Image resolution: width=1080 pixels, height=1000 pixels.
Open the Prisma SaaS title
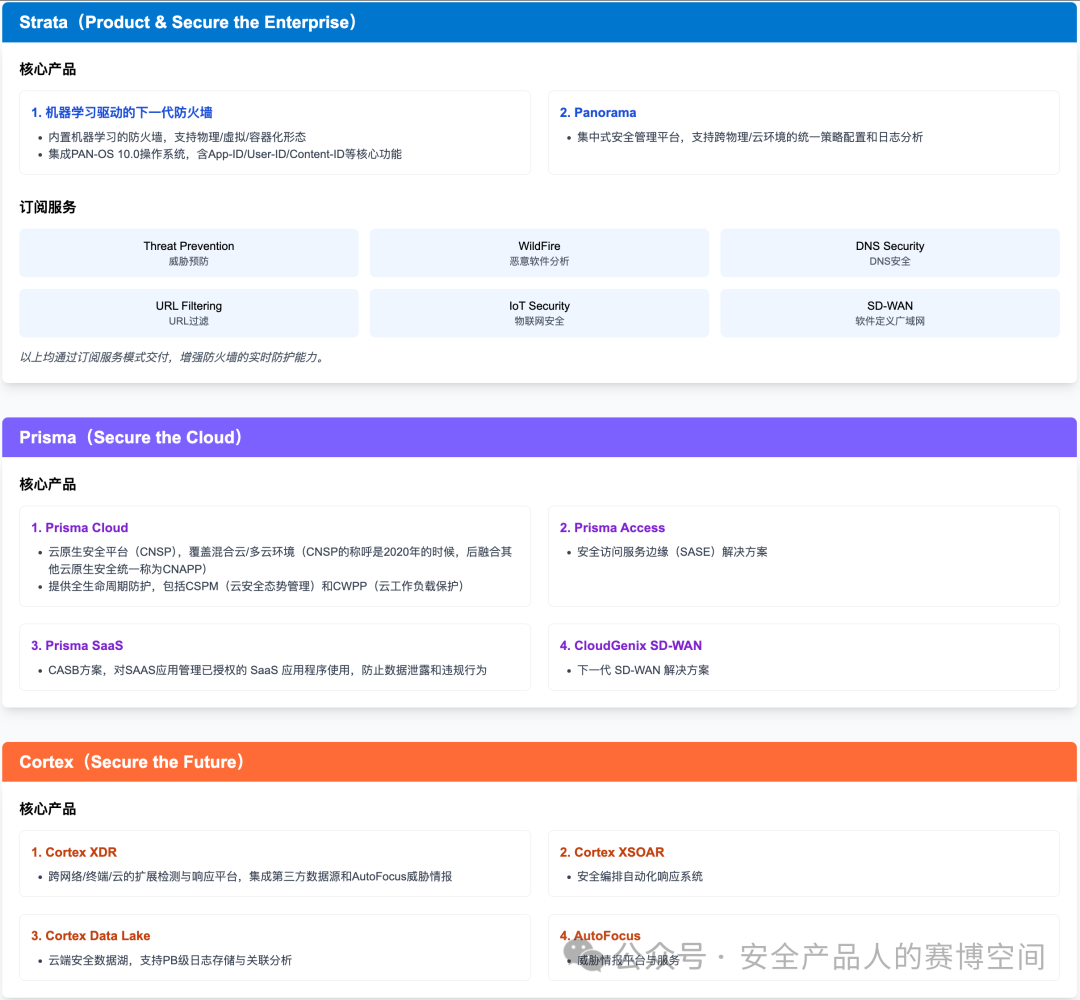pos(77,645)
